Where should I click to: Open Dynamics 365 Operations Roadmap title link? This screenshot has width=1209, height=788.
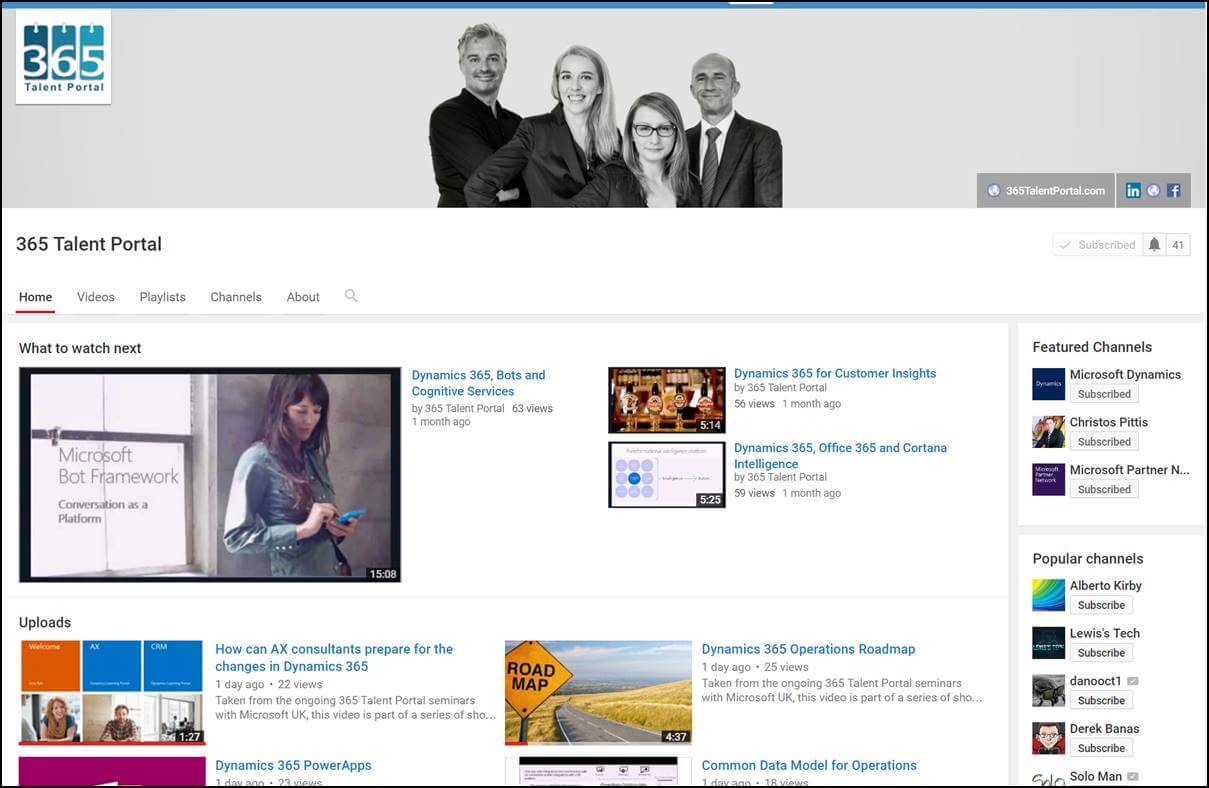(808, 649)
